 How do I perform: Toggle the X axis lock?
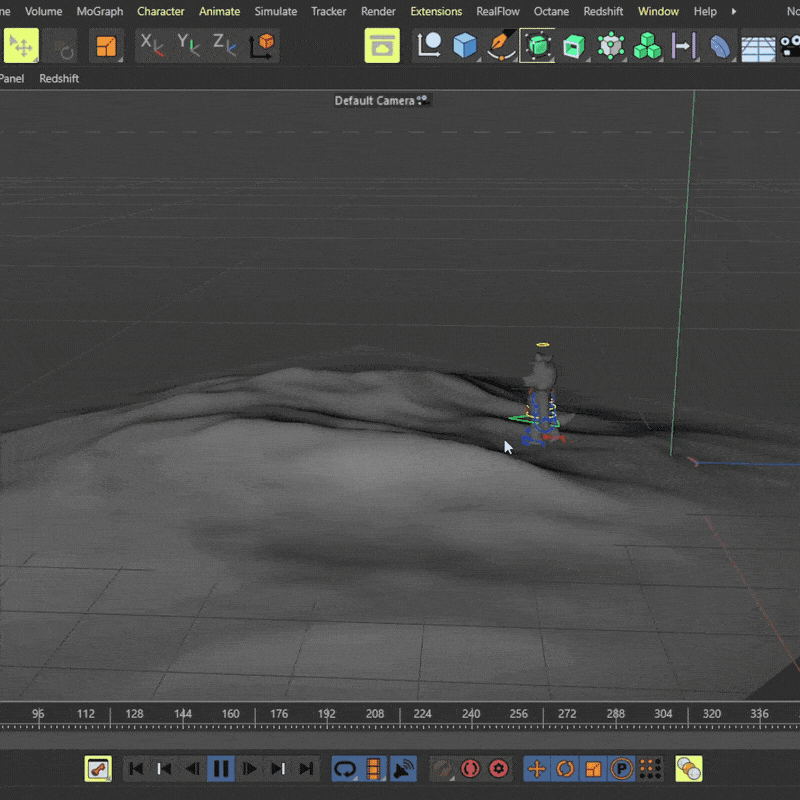[x=152, y=46]
